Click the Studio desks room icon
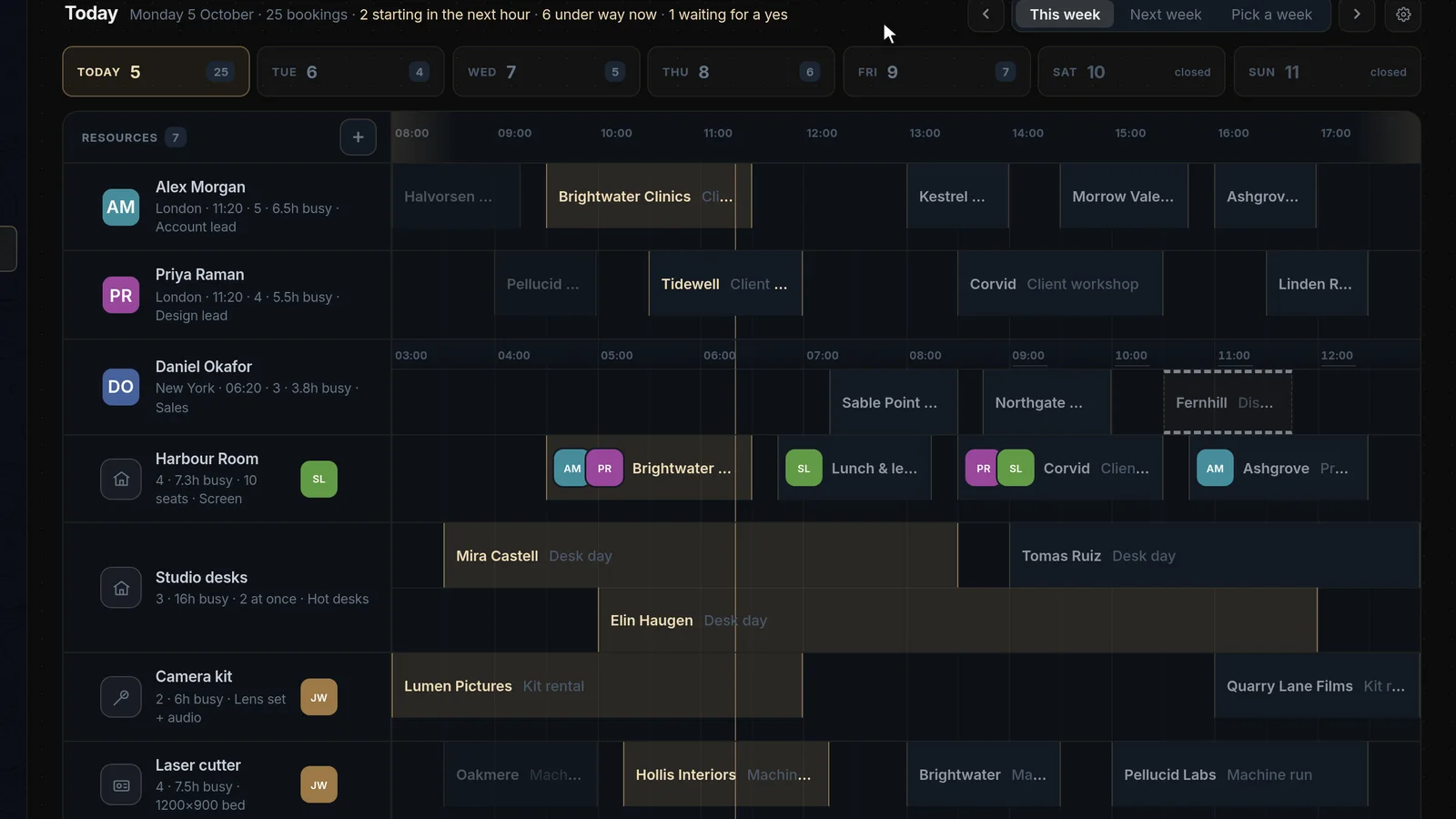The height and width of the screenshot is (819, 1456). [121, 588]
